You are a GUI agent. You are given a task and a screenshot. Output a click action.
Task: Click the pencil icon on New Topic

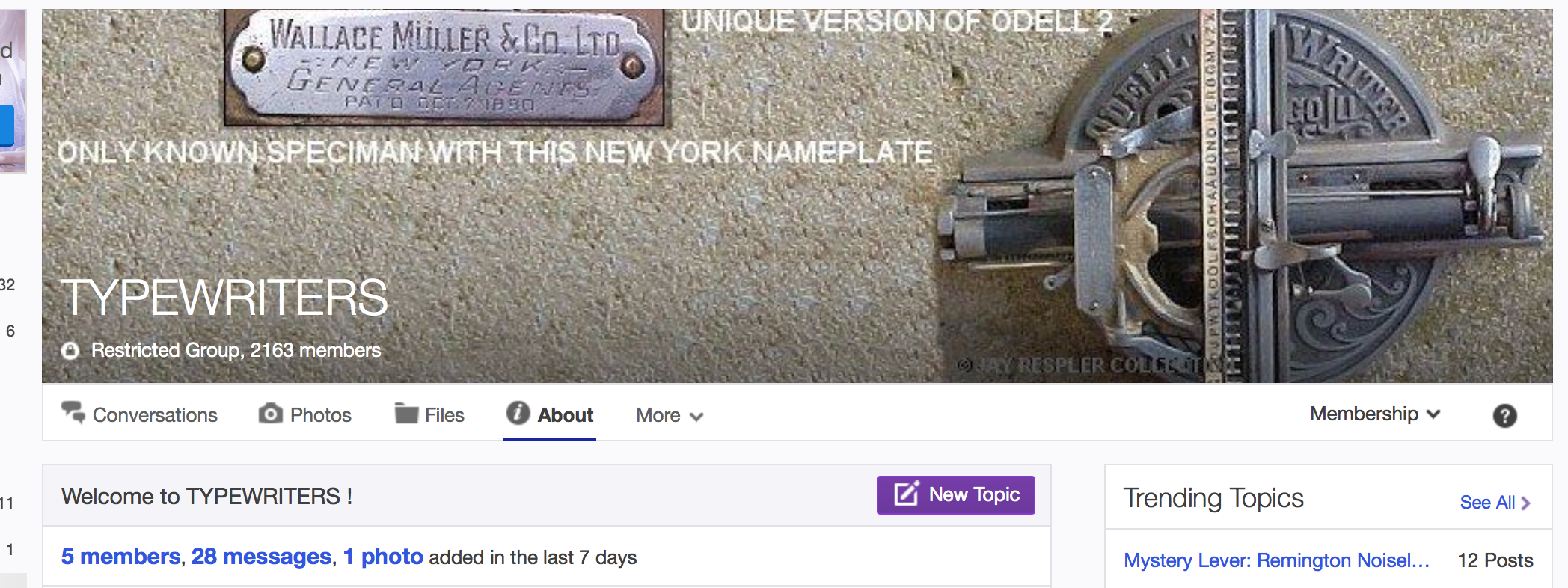coord(906,494)
